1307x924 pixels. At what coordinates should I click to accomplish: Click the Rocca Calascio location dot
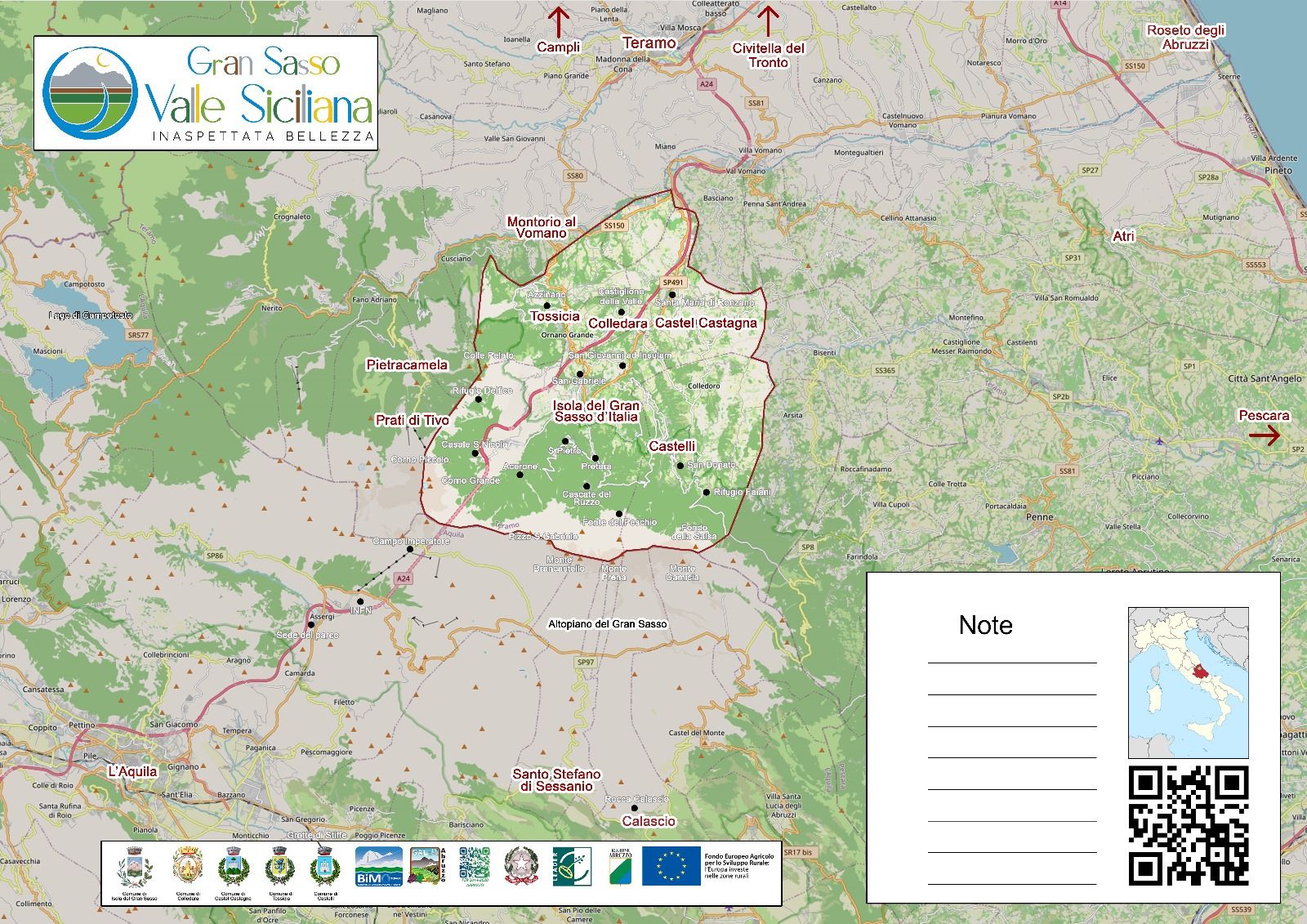[x=634, y=808]
